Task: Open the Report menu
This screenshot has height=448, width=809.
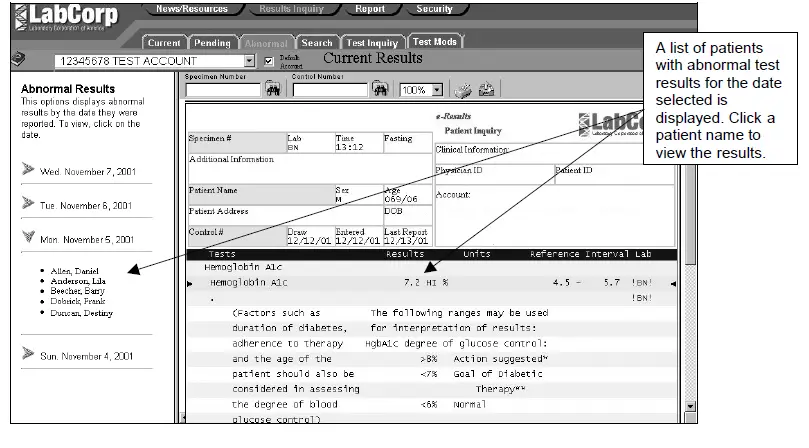Action: pyautogui.click(x=370, y=9)
